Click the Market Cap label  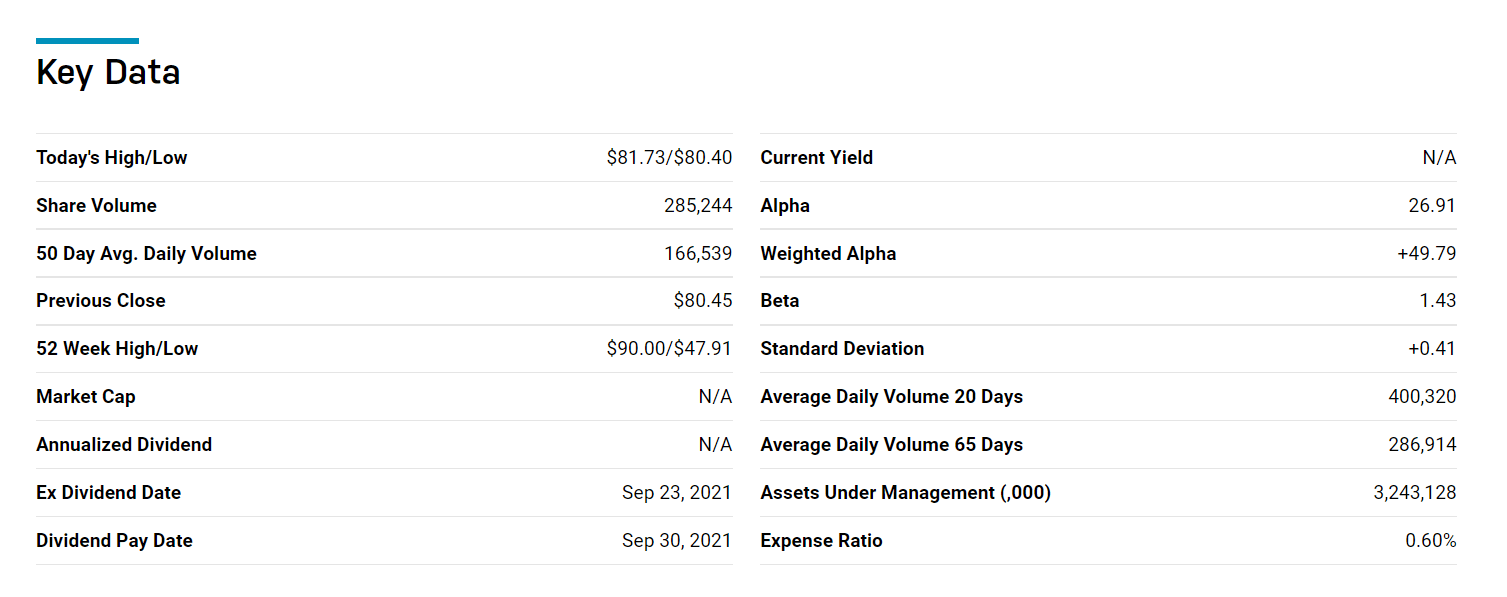(86, 397)
